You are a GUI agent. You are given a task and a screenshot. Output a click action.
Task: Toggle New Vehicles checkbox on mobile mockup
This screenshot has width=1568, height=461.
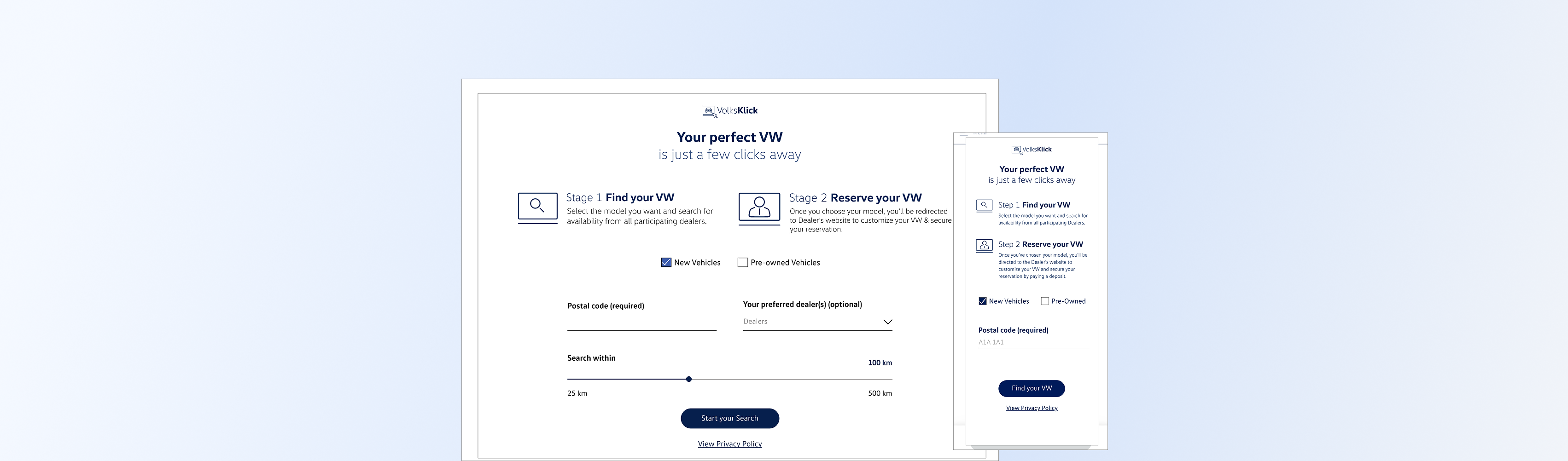(x=982, y=301)
